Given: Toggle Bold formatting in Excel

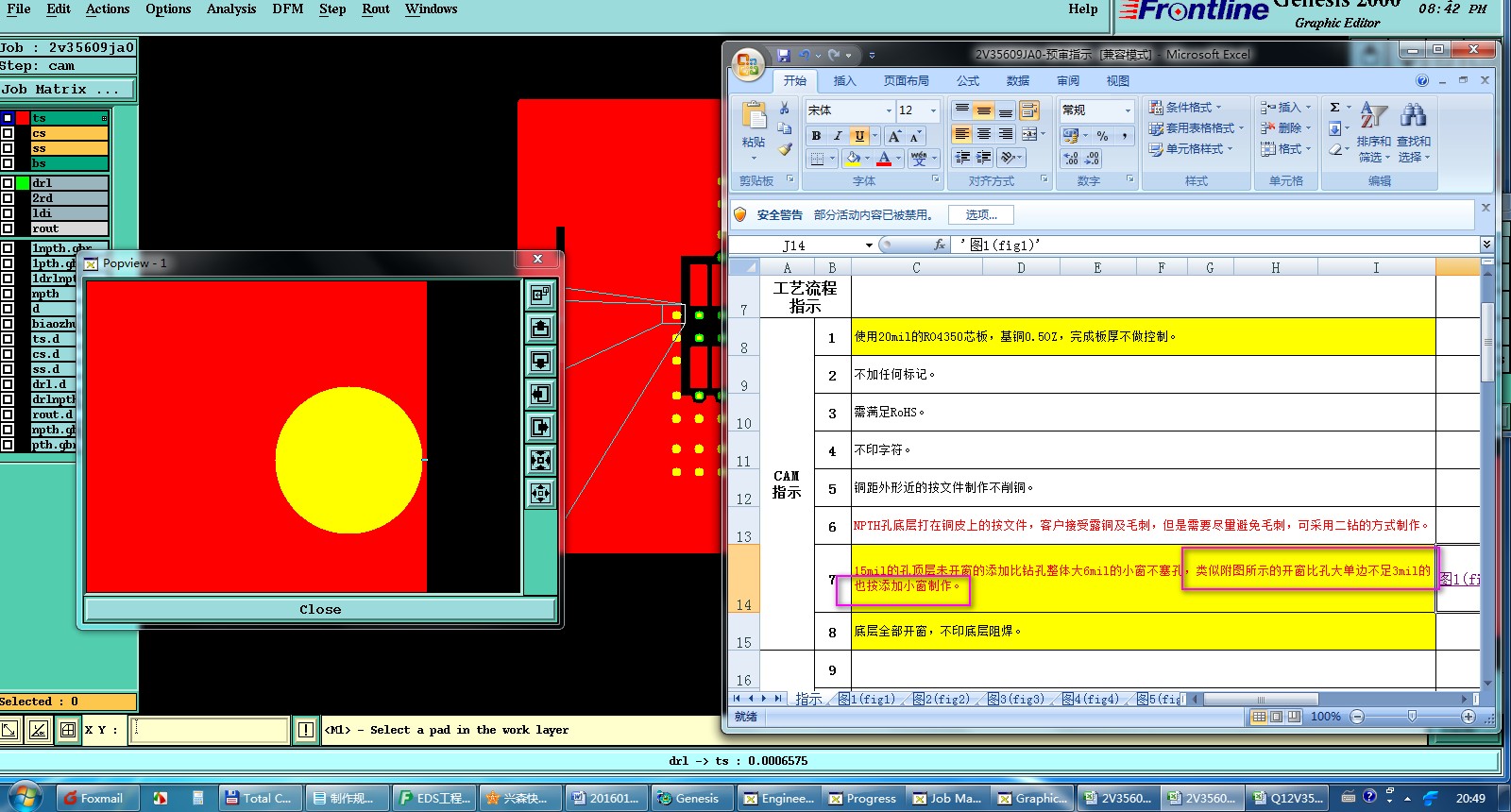Looking at the screenshot, I should click(816, 136).
